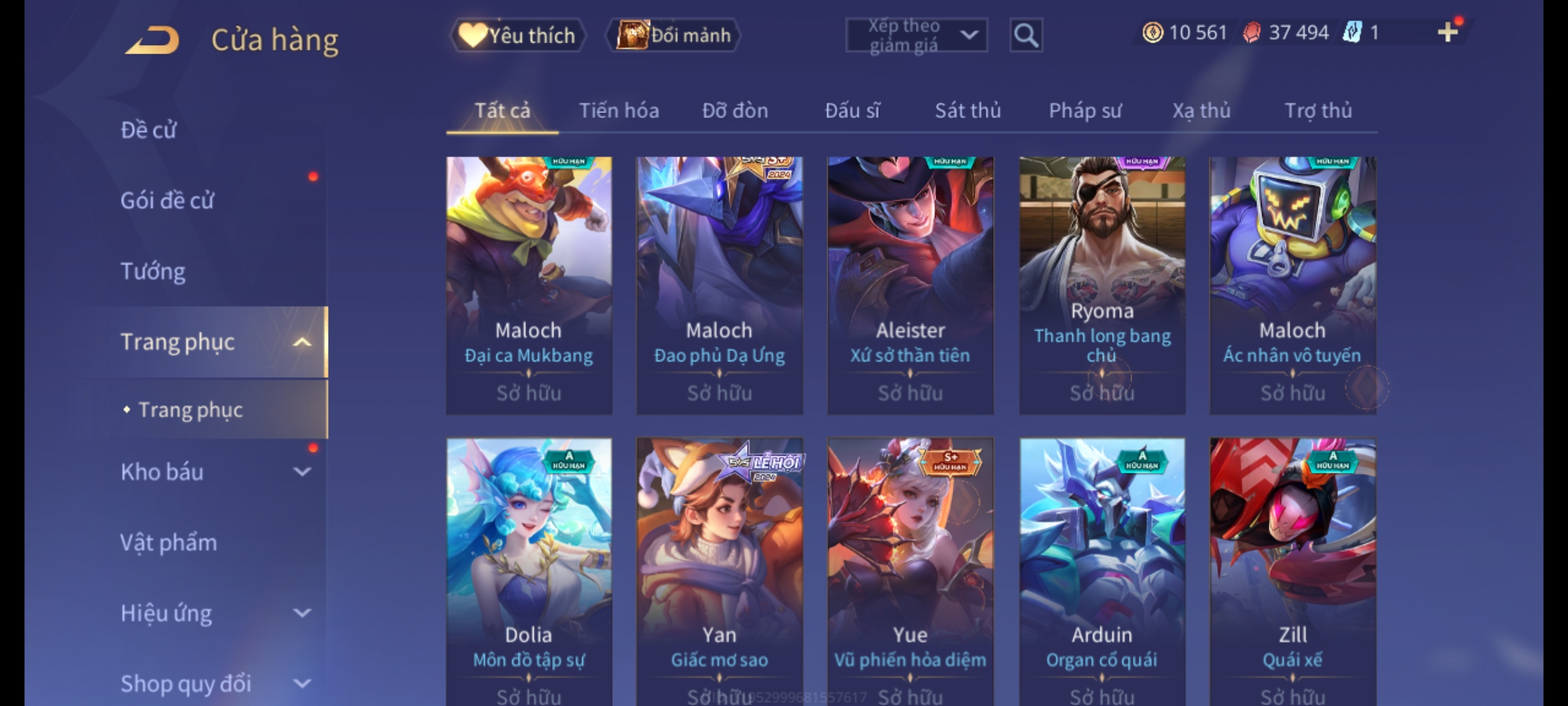Tap the plus icon to add currency

pyautogui.click(x=1448, y=32)
